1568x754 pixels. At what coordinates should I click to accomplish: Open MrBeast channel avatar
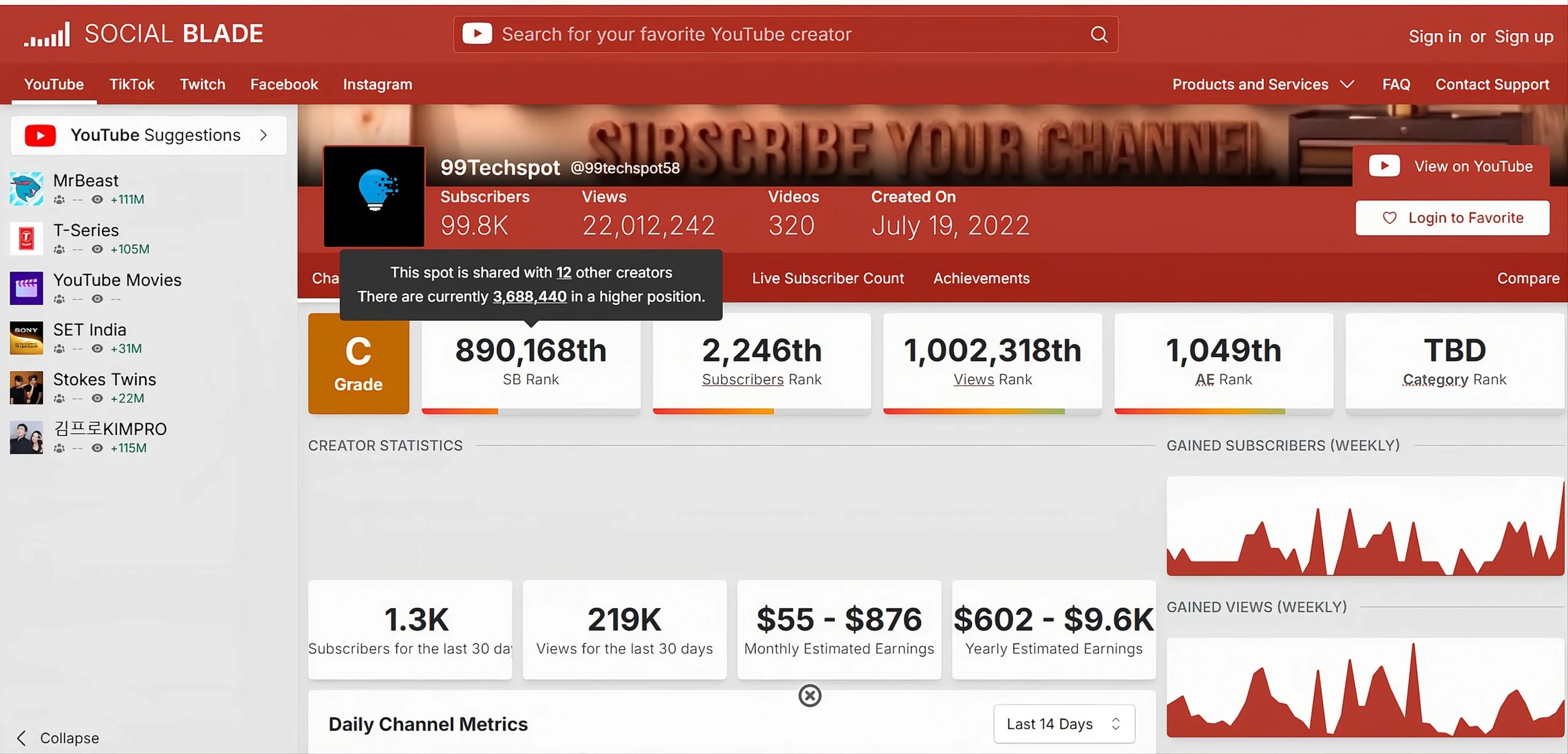26,189
